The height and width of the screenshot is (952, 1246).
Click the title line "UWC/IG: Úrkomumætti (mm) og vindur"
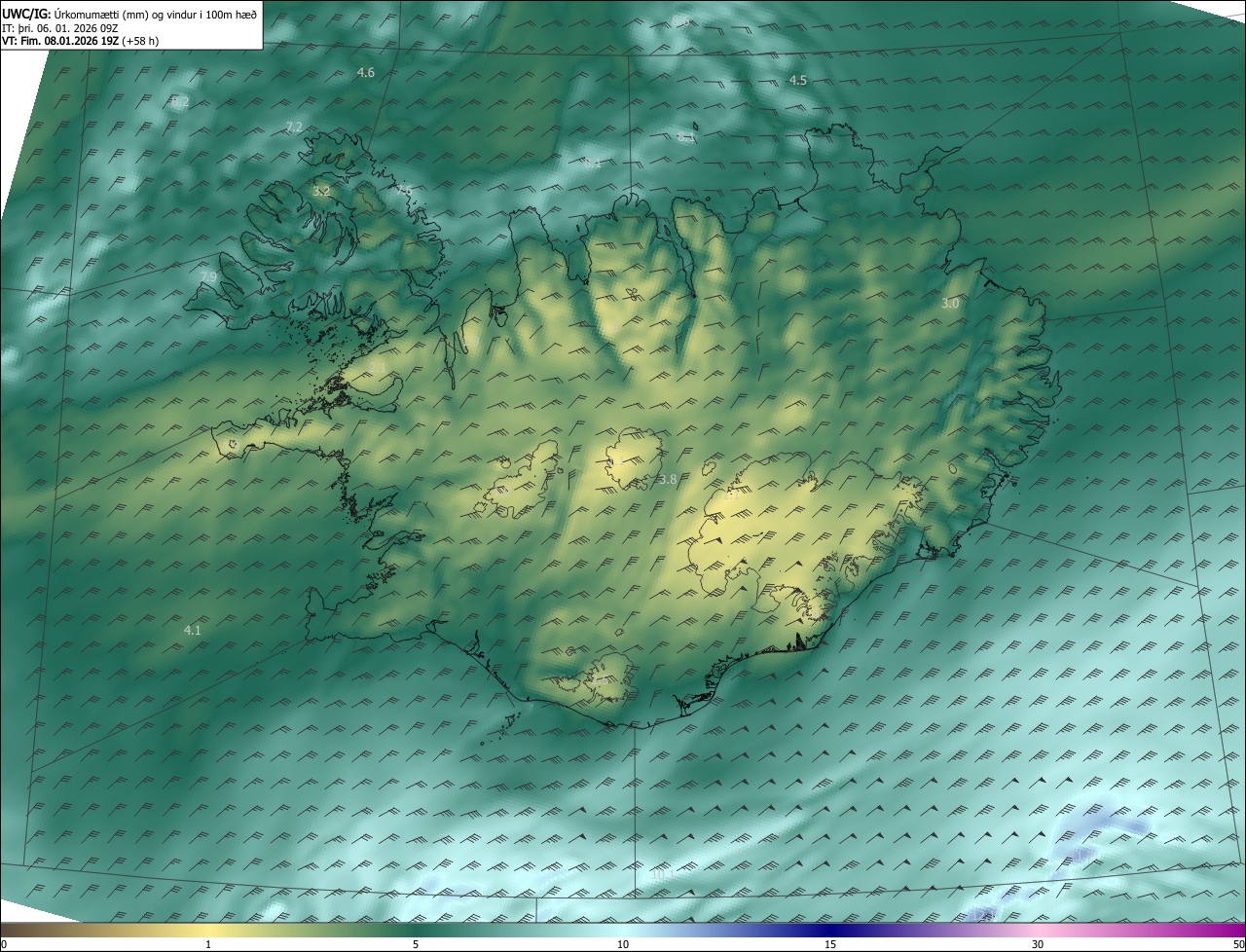click(128, 14)
